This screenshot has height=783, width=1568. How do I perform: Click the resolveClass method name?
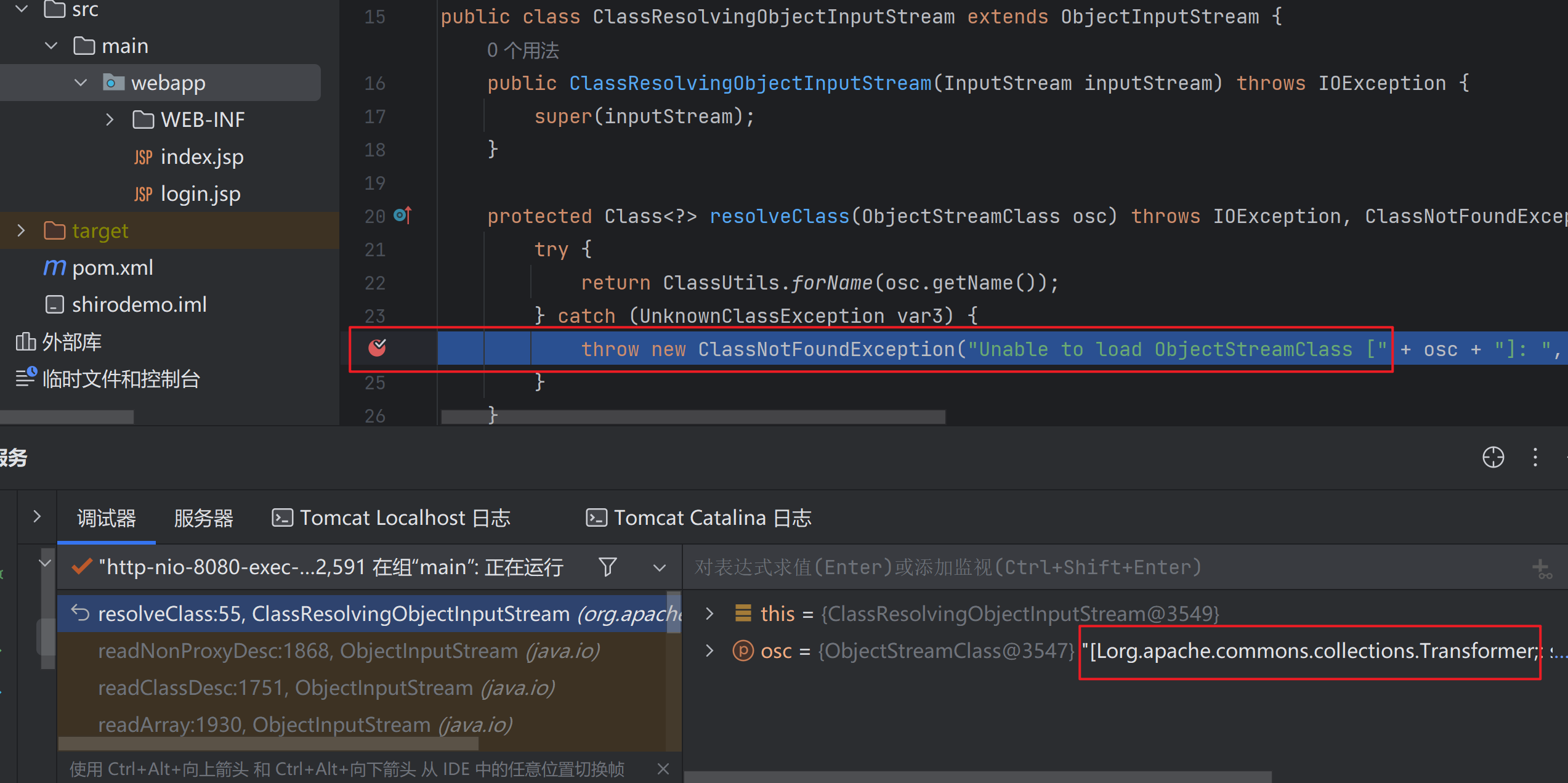point(779,216)
